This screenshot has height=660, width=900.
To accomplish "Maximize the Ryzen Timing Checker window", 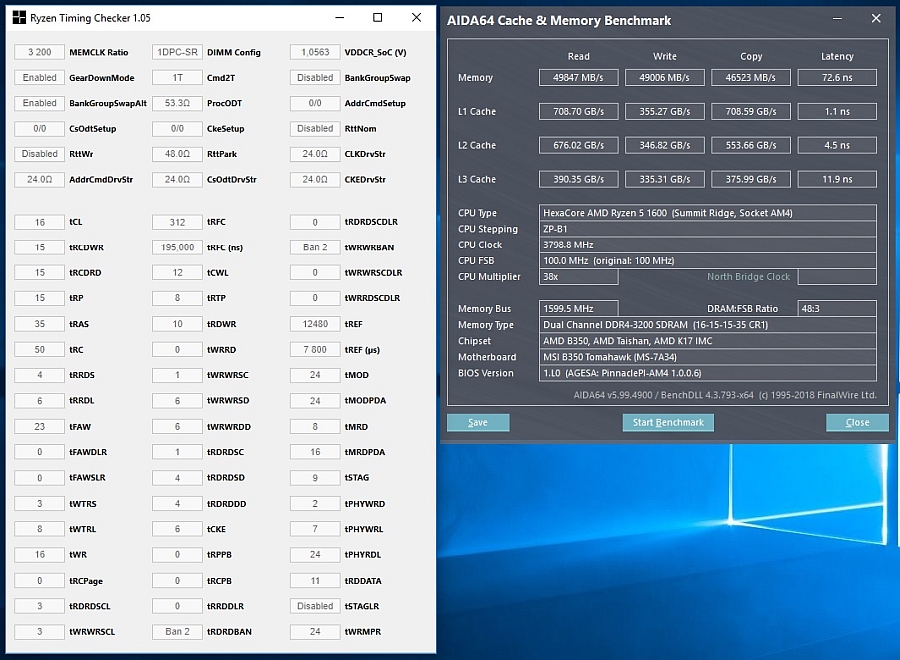I will pyautogui.click(x=378, y=18).
